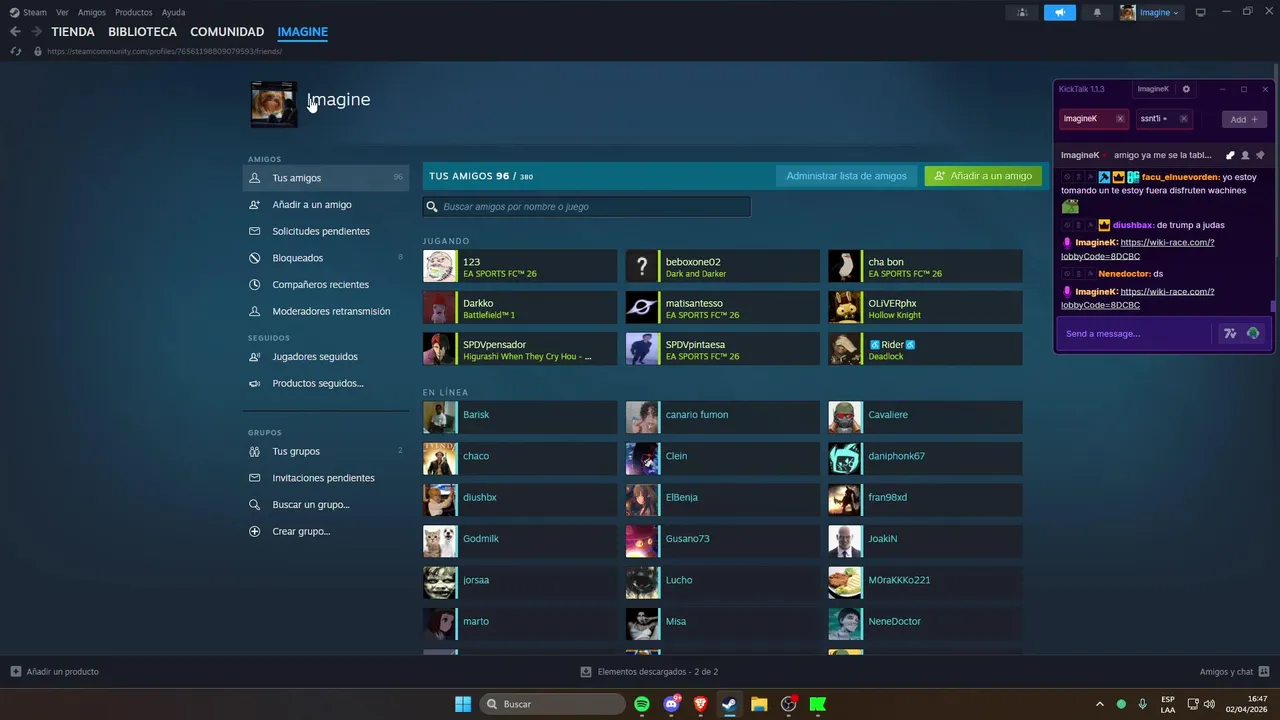Open the IMAGINE profile tab
This screenshot has height=720, width=1280.
pos(303,32)
